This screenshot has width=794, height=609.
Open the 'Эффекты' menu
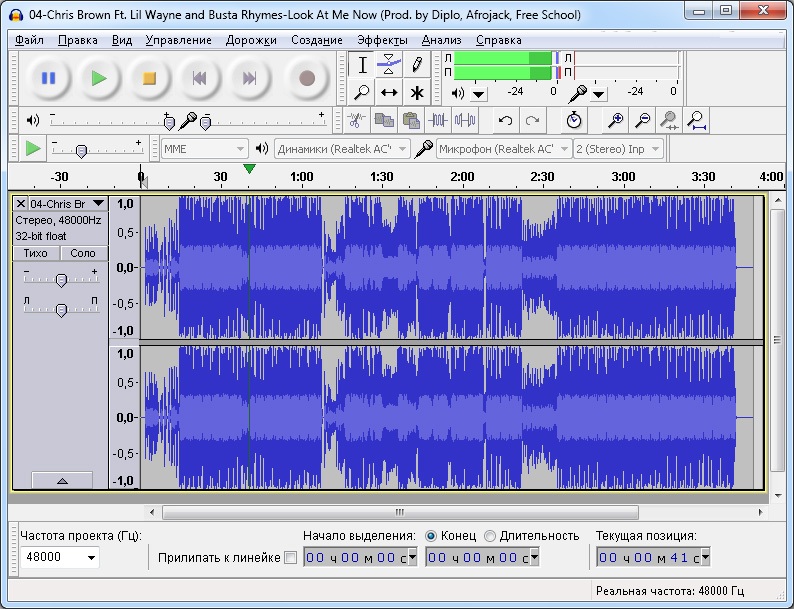pos(382,40)
